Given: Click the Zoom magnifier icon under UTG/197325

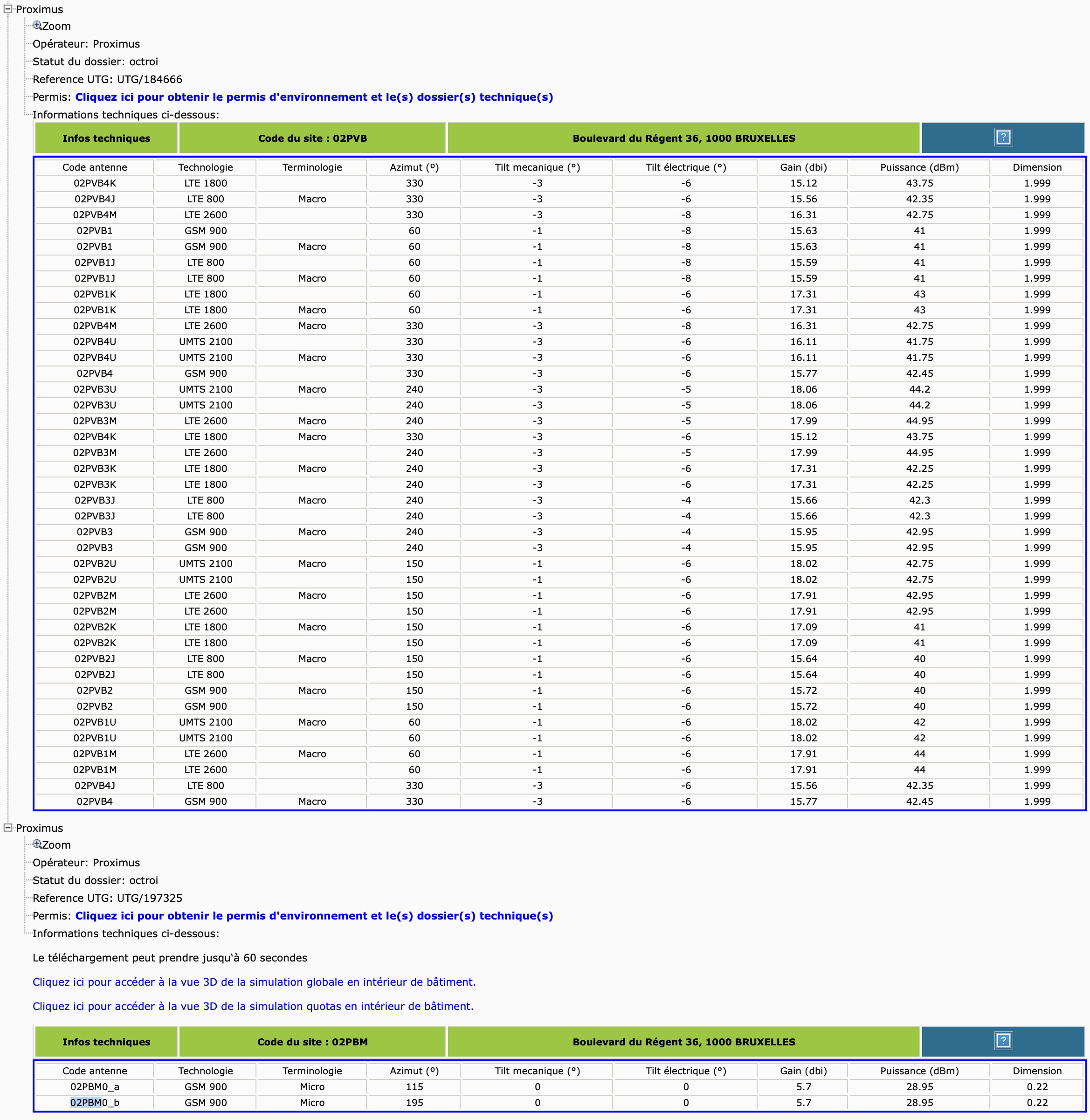Looking at the screenshot, I should coord(37,844).
